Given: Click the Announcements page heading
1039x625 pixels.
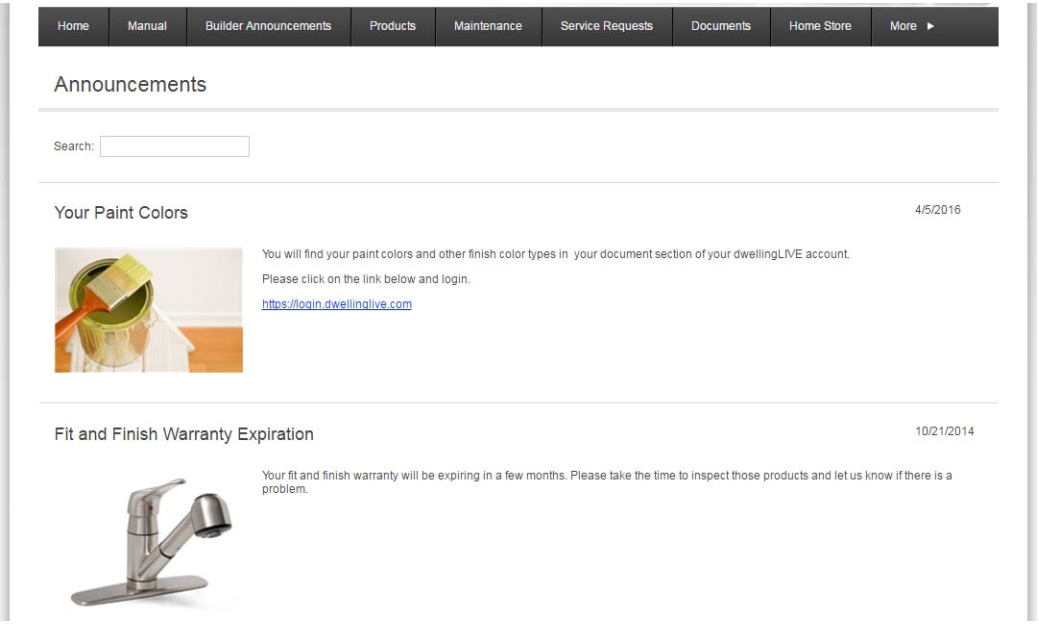Looking at the screenshot, I should click(x=130, y=85).
